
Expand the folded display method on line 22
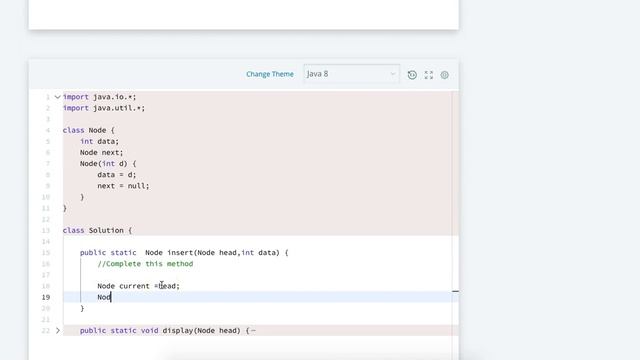pos(58,330)
